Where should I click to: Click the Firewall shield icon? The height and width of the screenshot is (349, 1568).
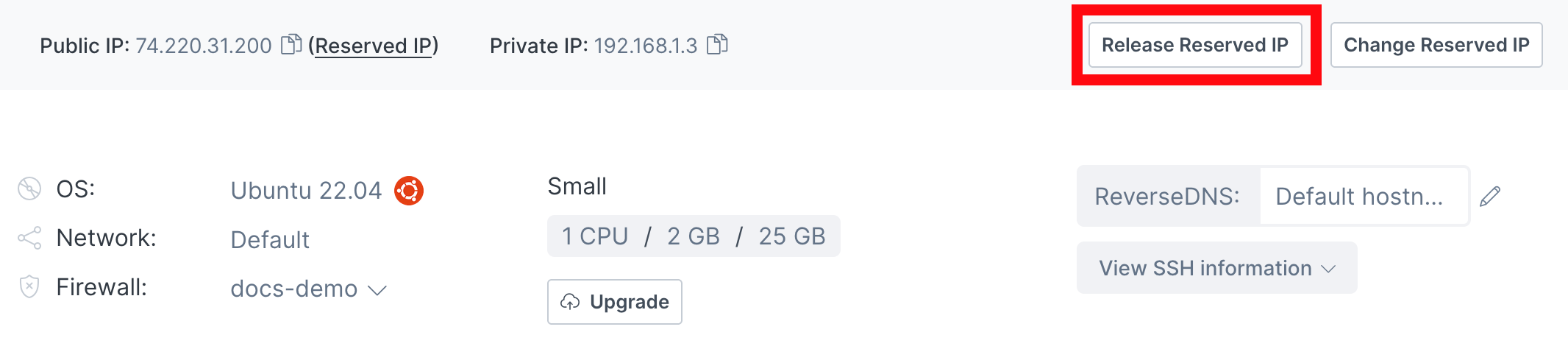point(29,286)
